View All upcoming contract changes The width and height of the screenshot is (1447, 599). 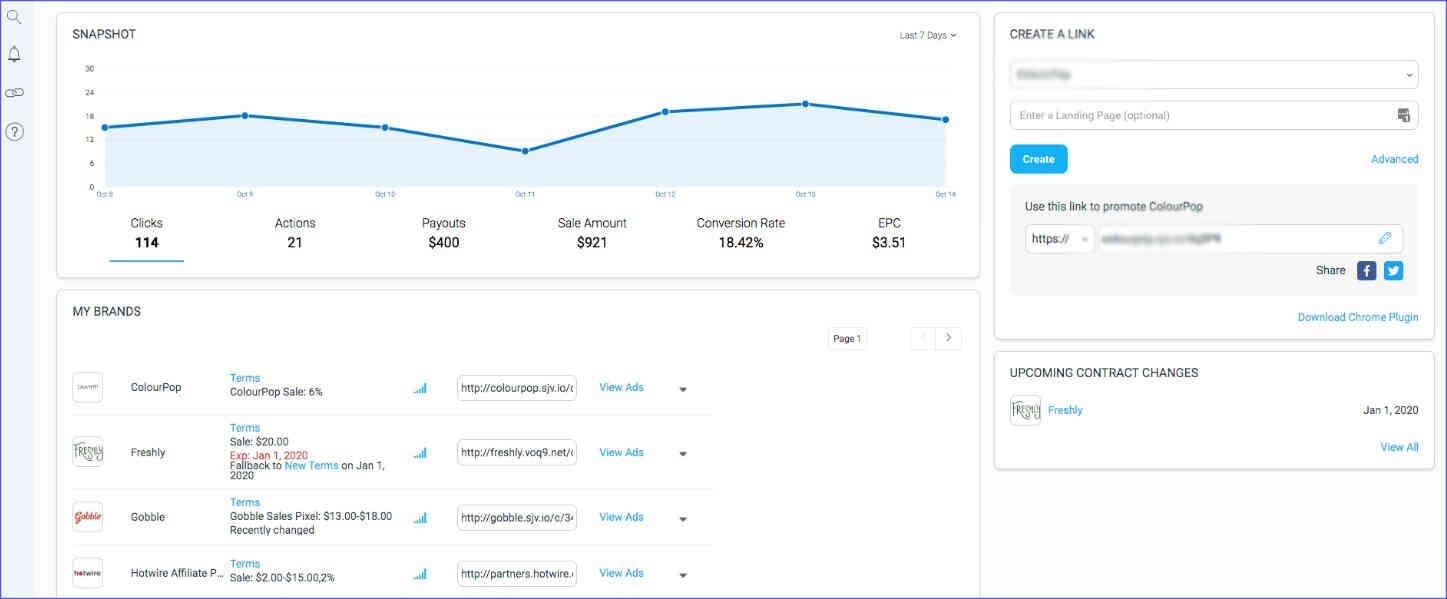[x=1399, y=447]
